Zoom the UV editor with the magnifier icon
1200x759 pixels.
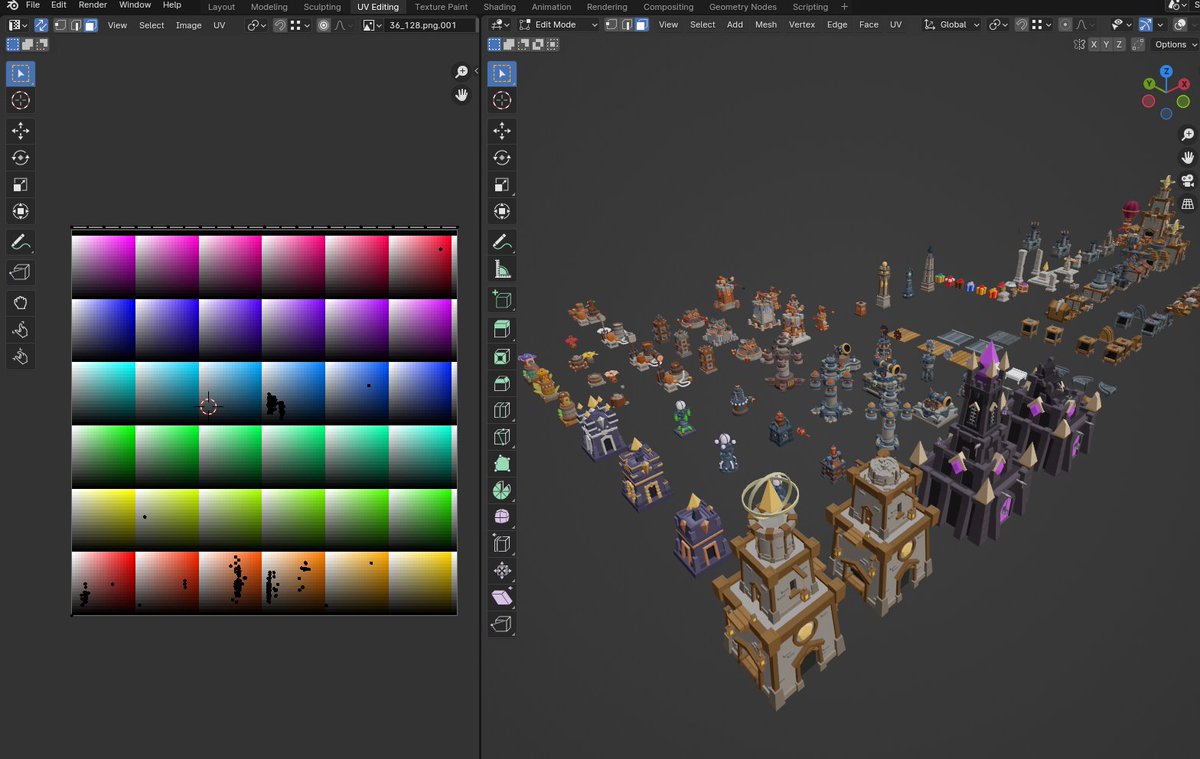(x=461, y=72)
